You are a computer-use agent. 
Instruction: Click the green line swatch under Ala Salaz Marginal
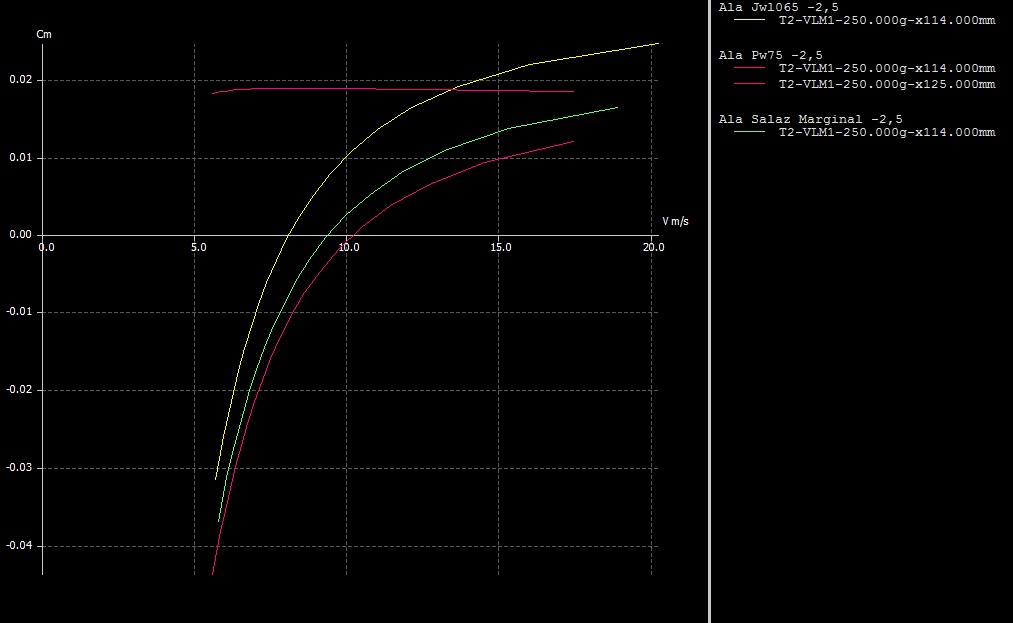click(750, 132)
